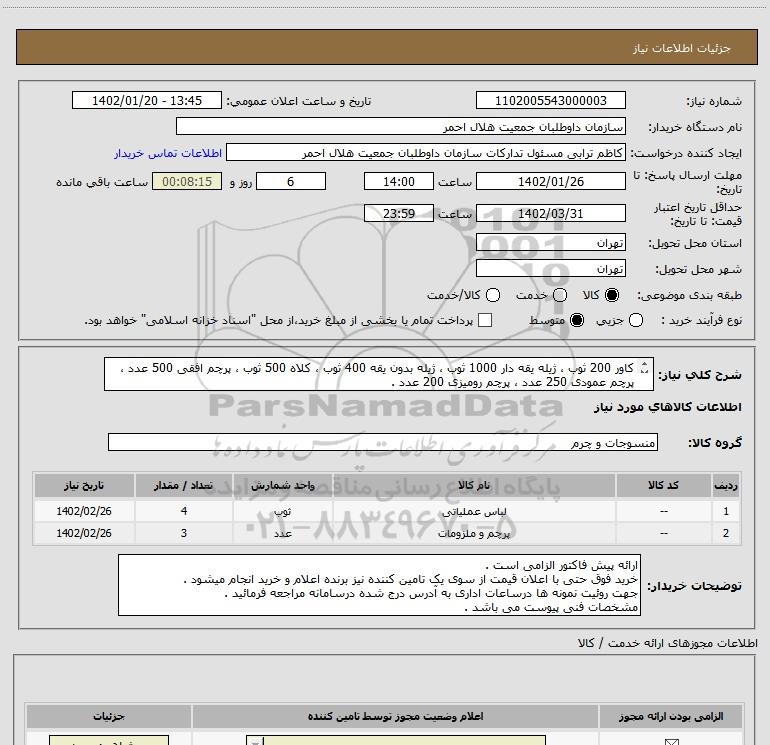Viewport: 770px width, 745px height.
Task: Click the goods group field منسوجات و چرم
Action: 383,442
